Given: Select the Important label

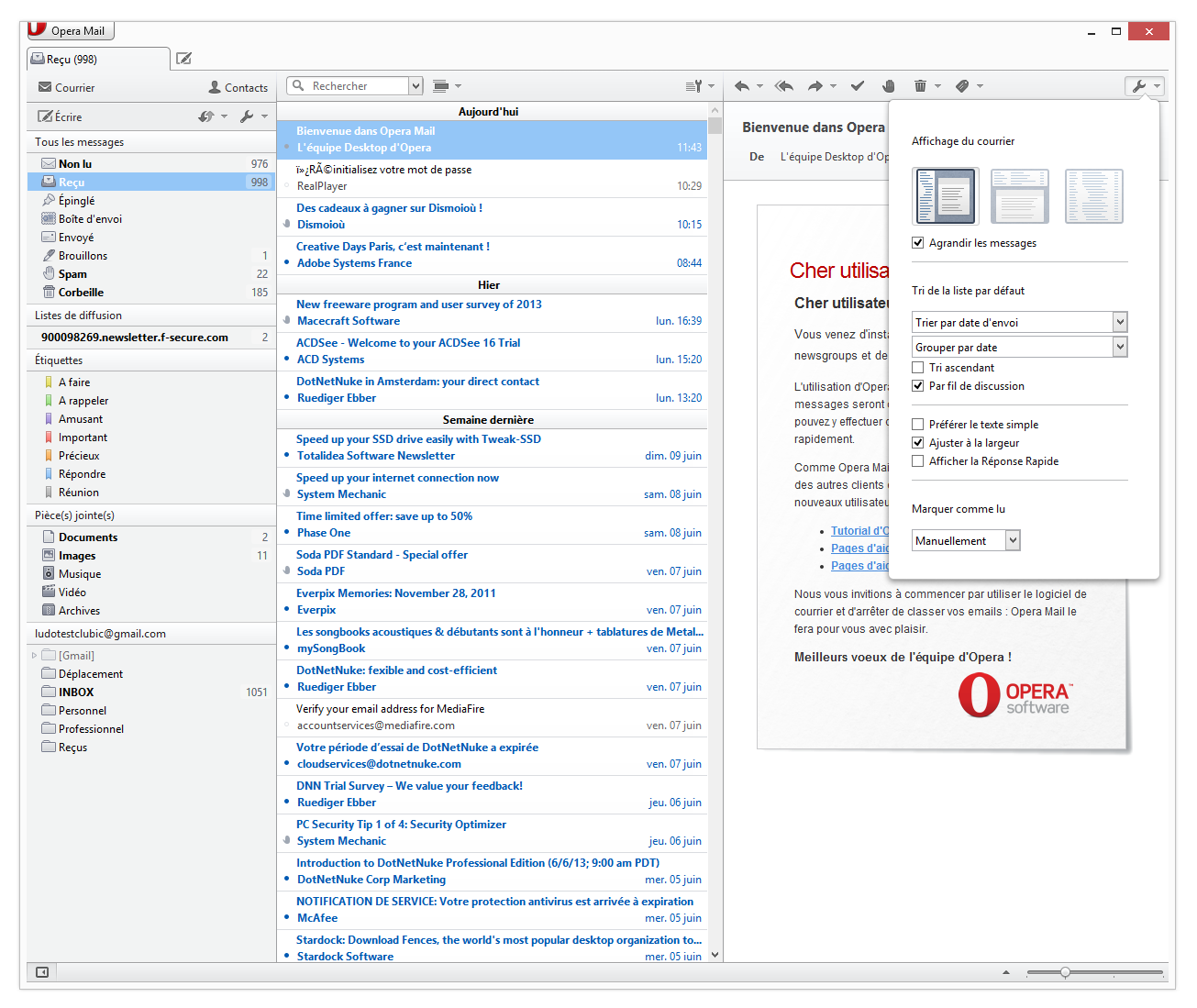Looking at the screenshot, I should pos(151,437).
